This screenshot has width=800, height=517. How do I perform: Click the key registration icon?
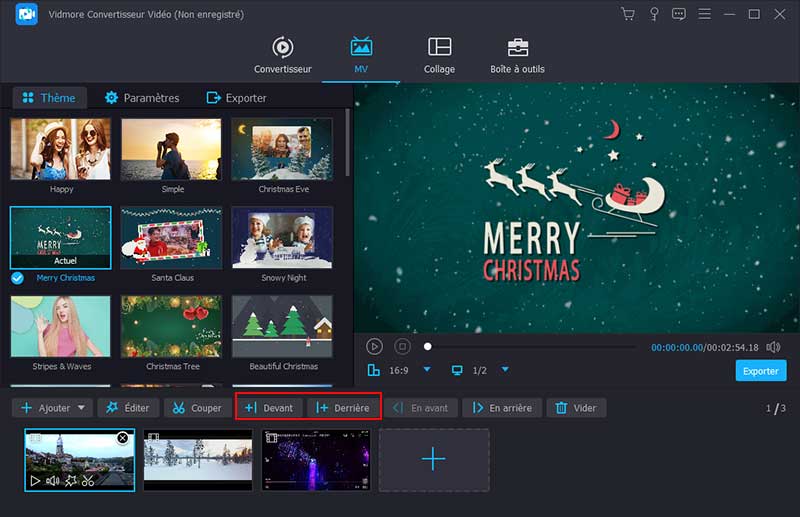pyautogui.click(x=654, y=14)
